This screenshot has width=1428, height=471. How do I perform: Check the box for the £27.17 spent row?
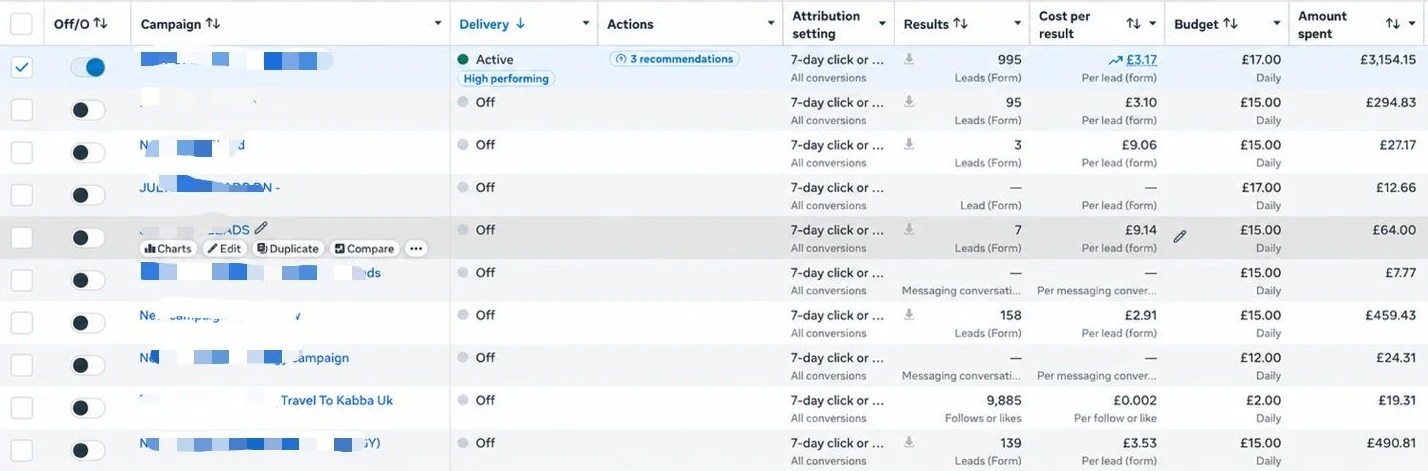(x=22, y=152)
